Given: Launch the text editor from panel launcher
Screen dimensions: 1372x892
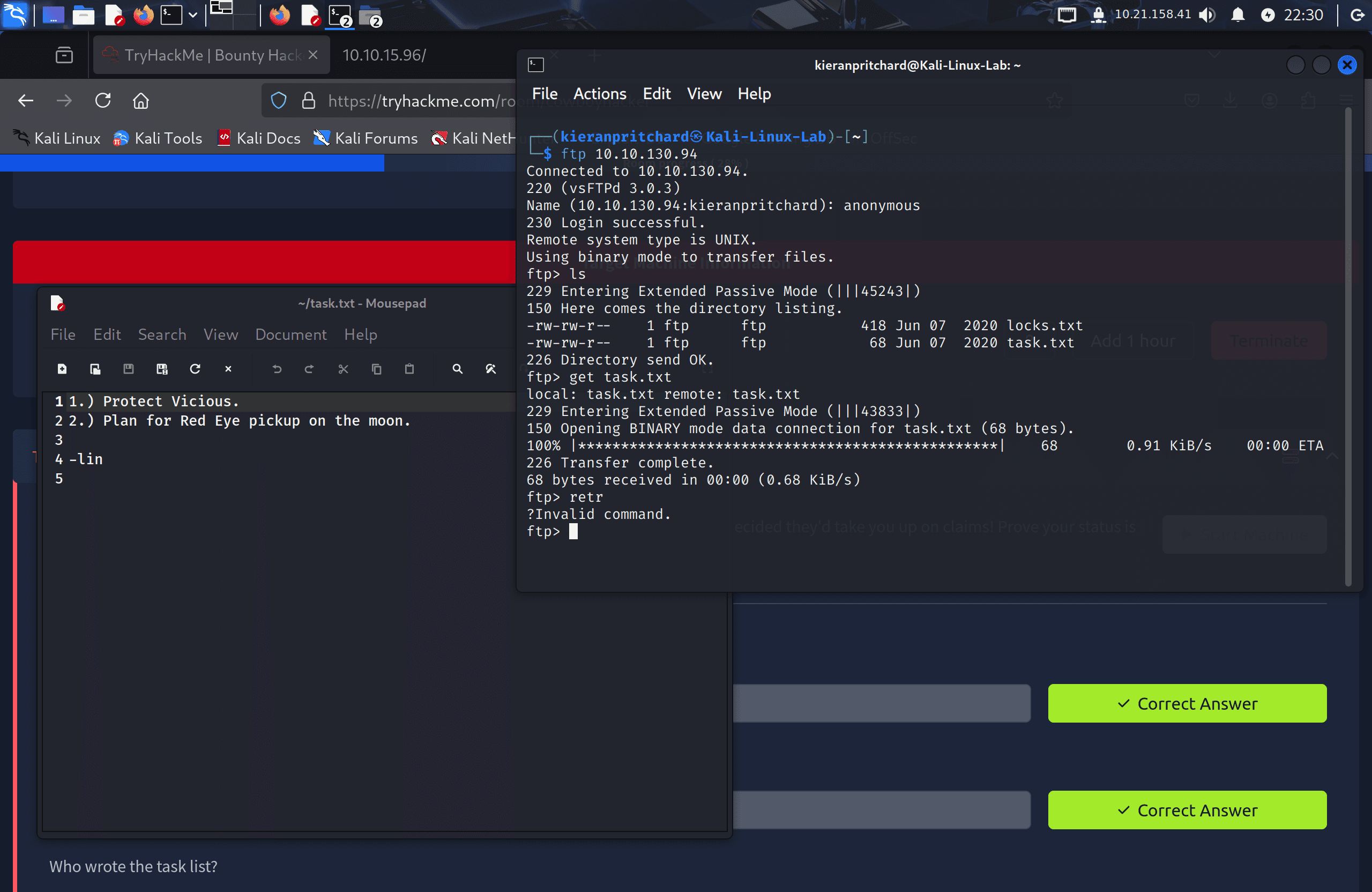Looking at the screenshot, I should click(x=114, y=15).
